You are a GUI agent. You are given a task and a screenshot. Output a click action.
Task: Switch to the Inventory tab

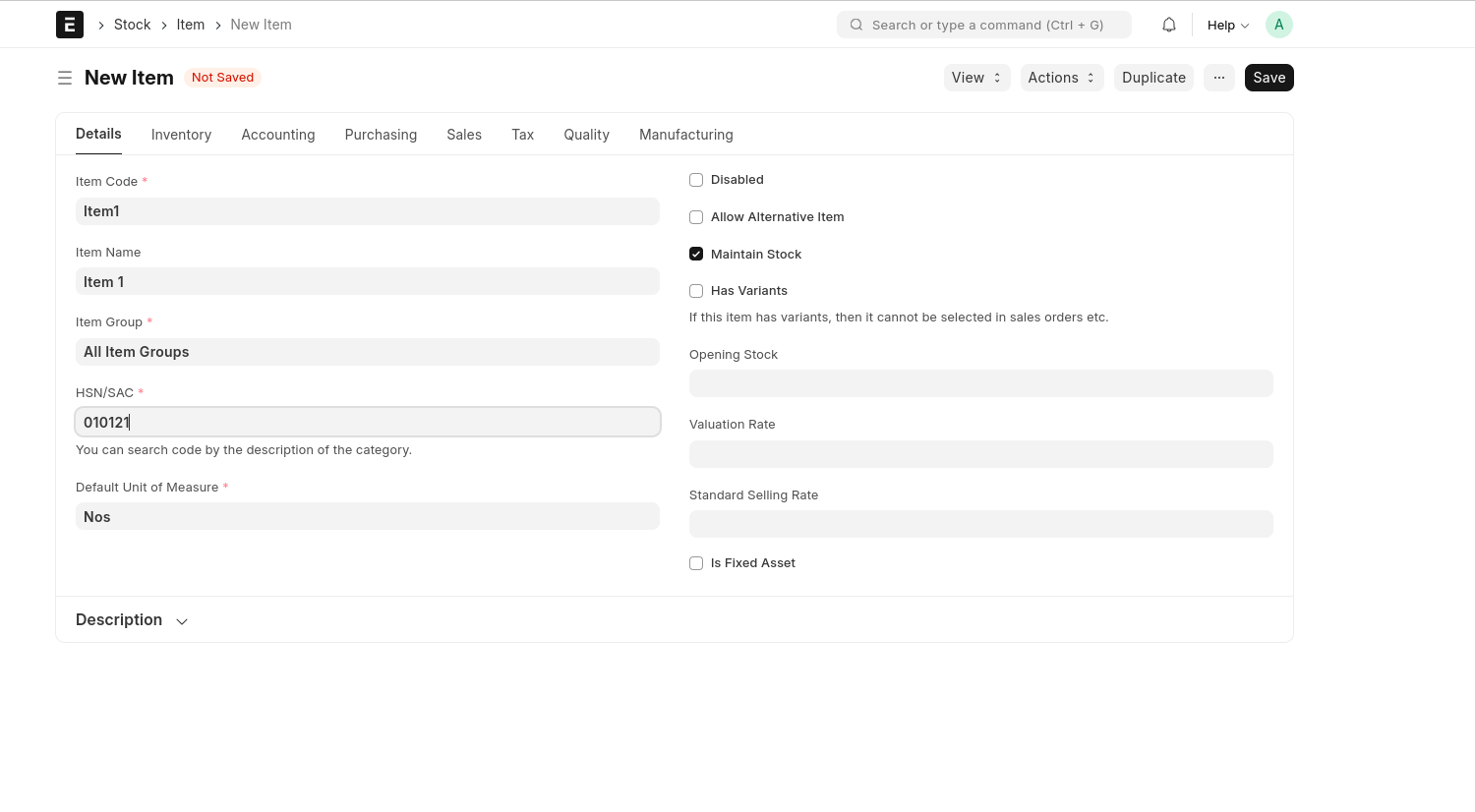tap(181, 135)
